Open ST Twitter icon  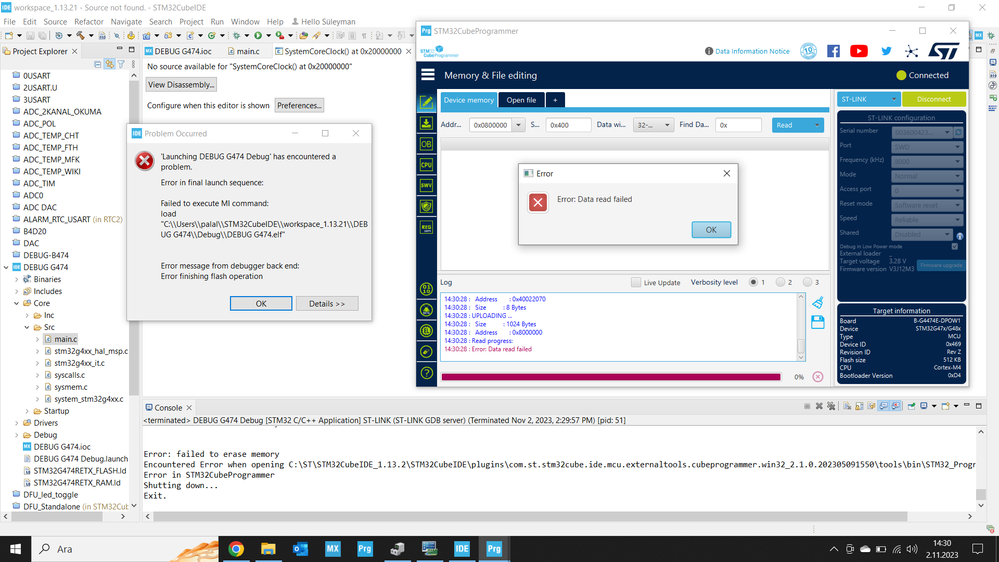tap(886, 51)
